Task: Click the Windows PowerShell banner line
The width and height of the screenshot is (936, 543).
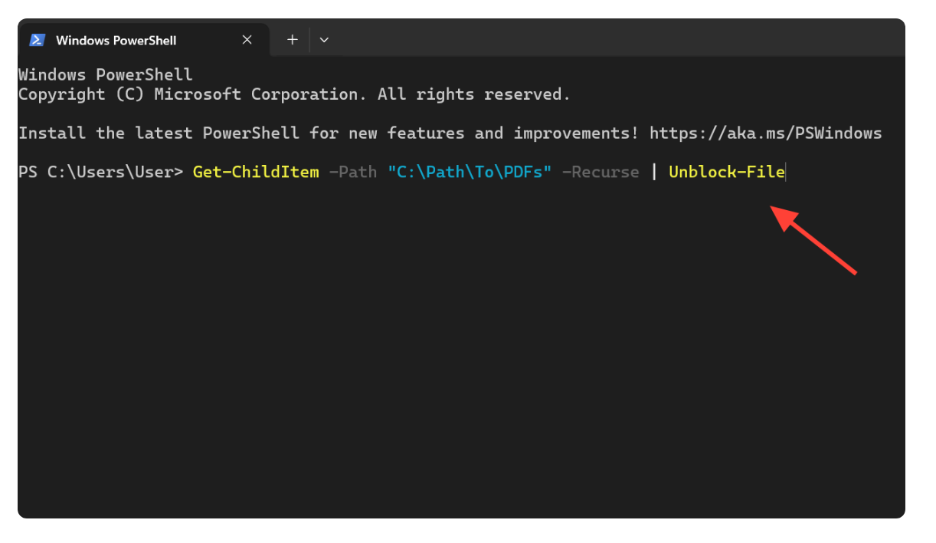Action: coord(106,75)
